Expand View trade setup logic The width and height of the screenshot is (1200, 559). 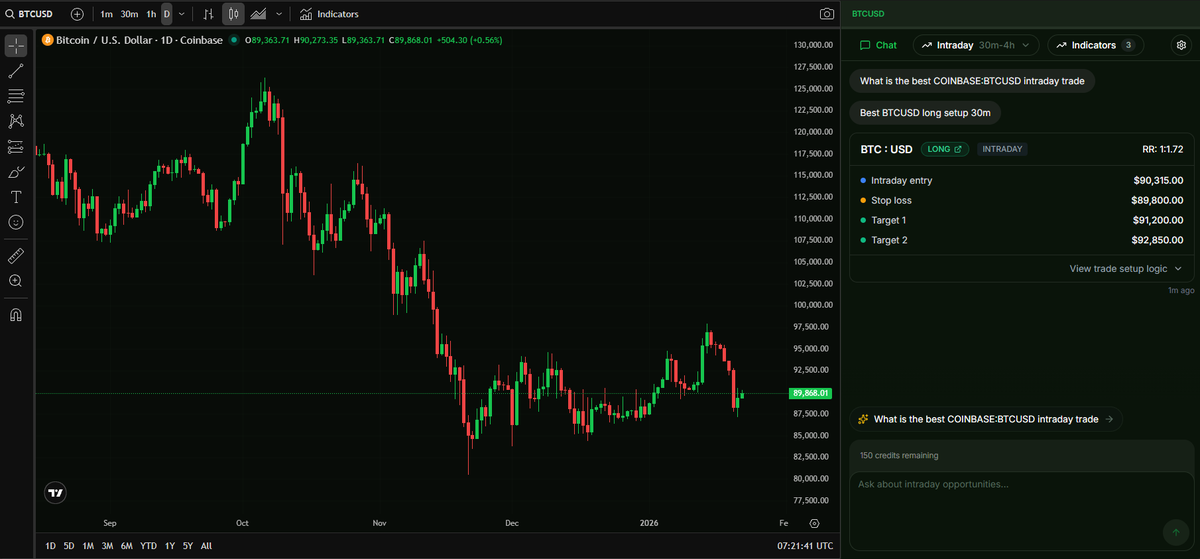click(1125, 268)
